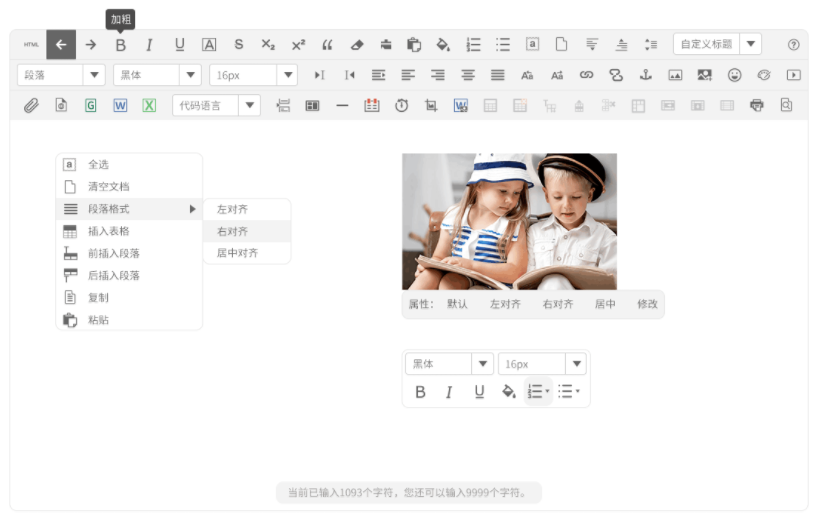
Task: Toggle superscript formatting
Action: (299, 45)
